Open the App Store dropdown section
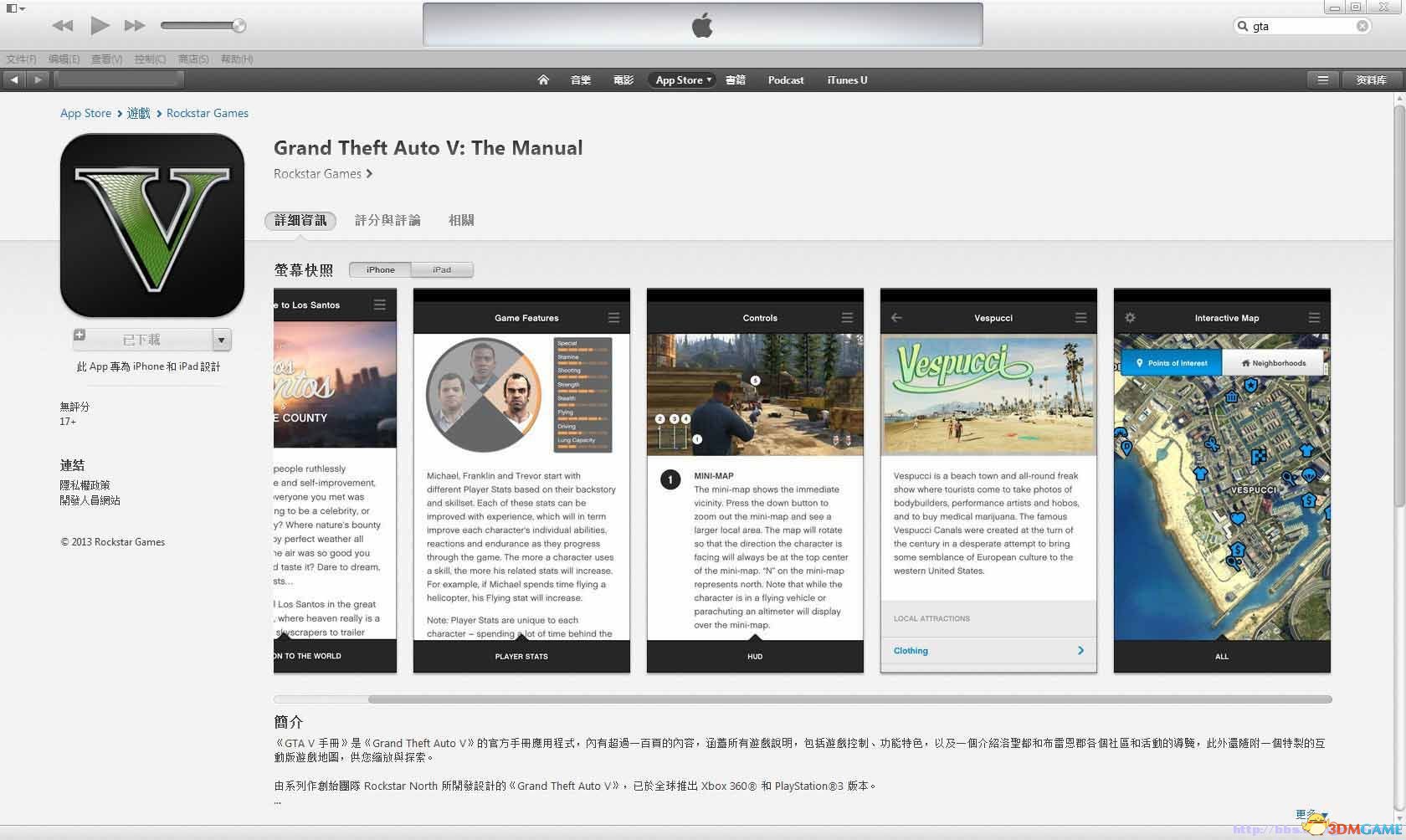This screenshot has height=840, width=1406. (683, 80)
